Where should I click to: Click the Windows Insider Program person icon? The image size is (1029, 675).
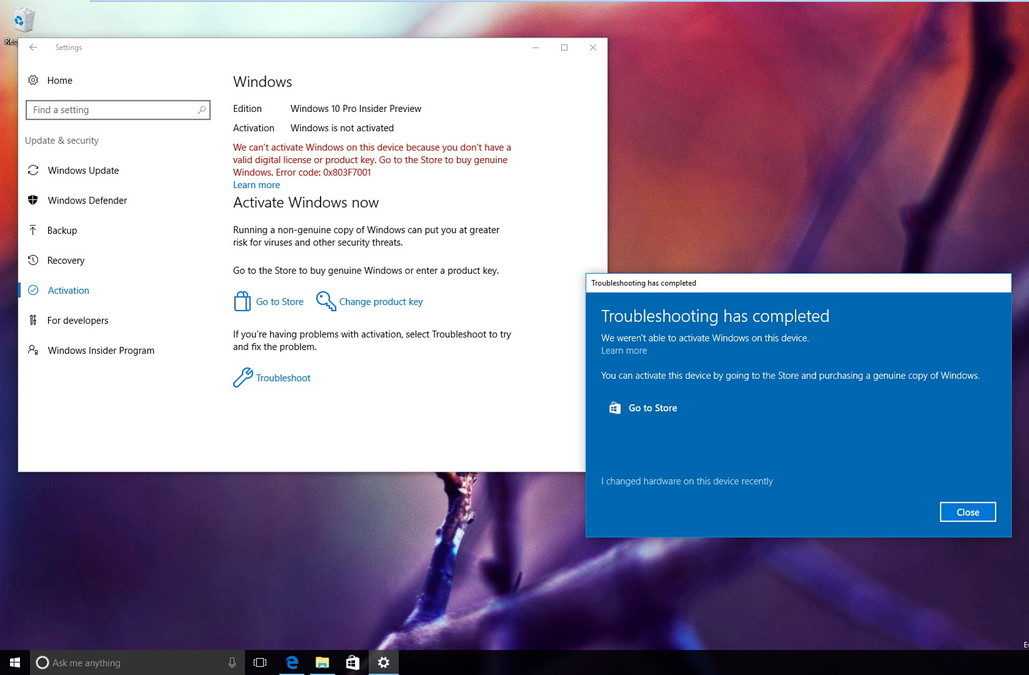coord(33,350)
